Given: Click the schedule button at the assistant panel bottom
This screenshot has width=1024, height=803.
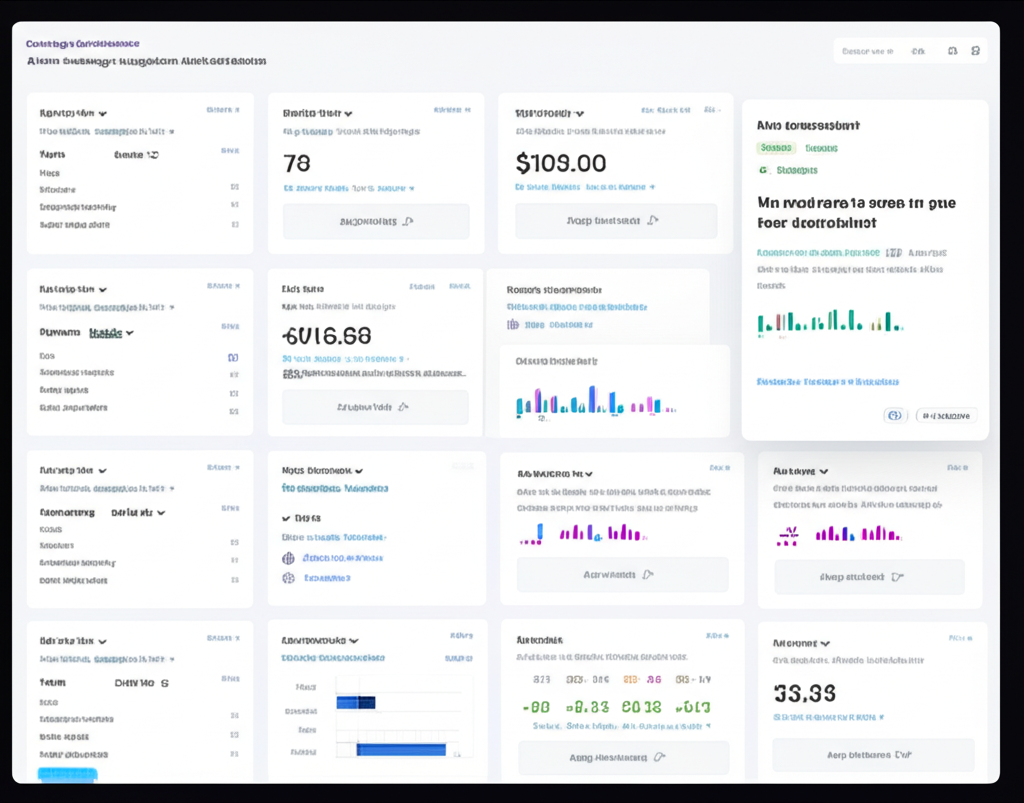Looking at the screenshot, I should click(946, 414).
